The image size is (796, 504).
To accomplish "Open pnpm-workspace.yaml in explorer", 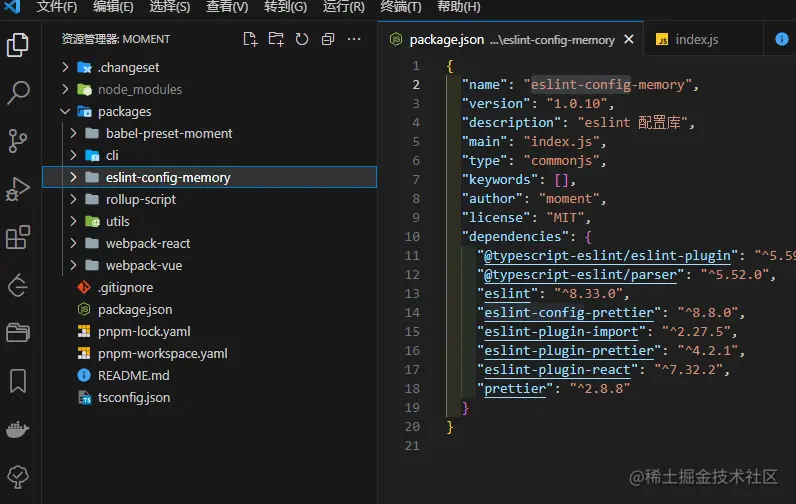I will 162,353.
